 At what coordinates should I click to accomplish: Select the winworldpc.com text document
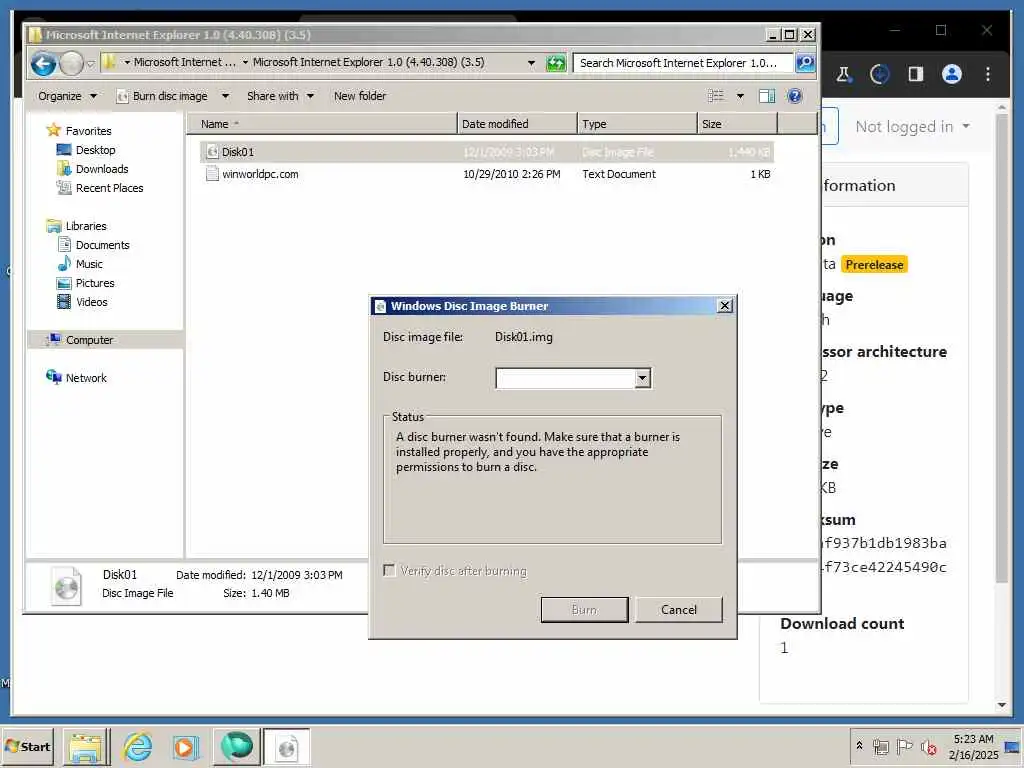click(487, 174)
